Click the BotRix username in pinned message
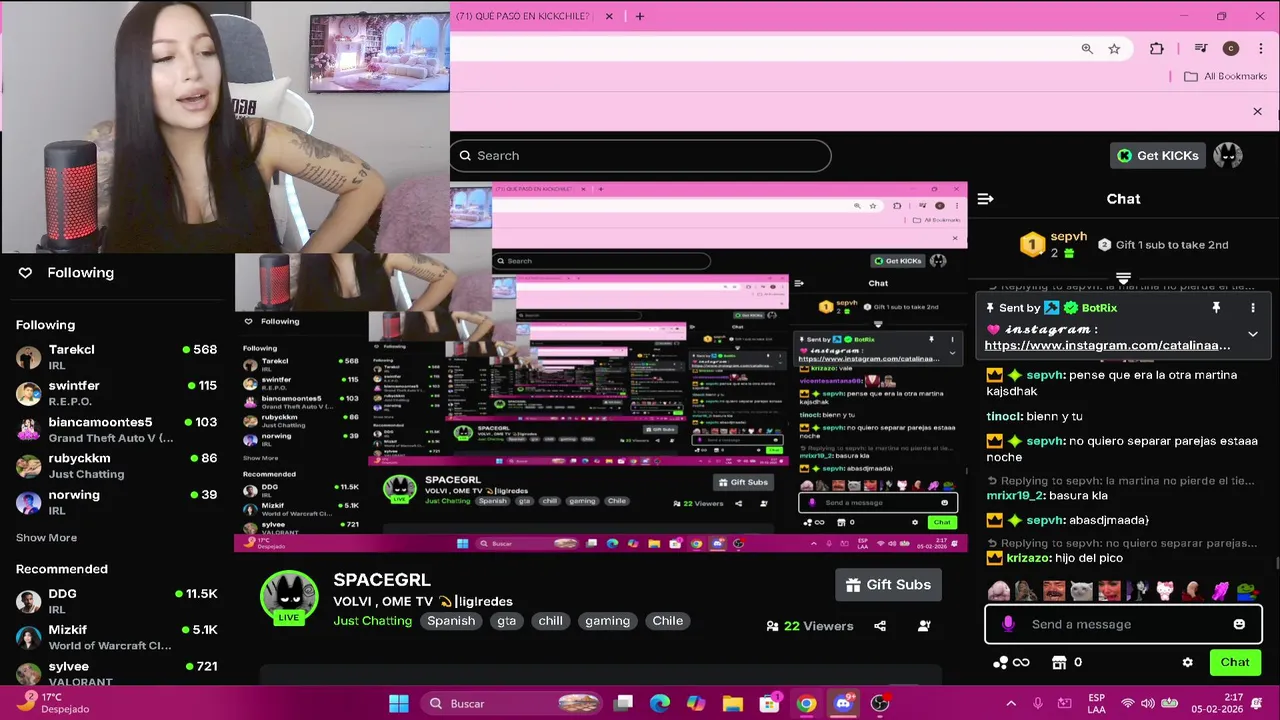The image size is (1280, 720). (1099, 308)
